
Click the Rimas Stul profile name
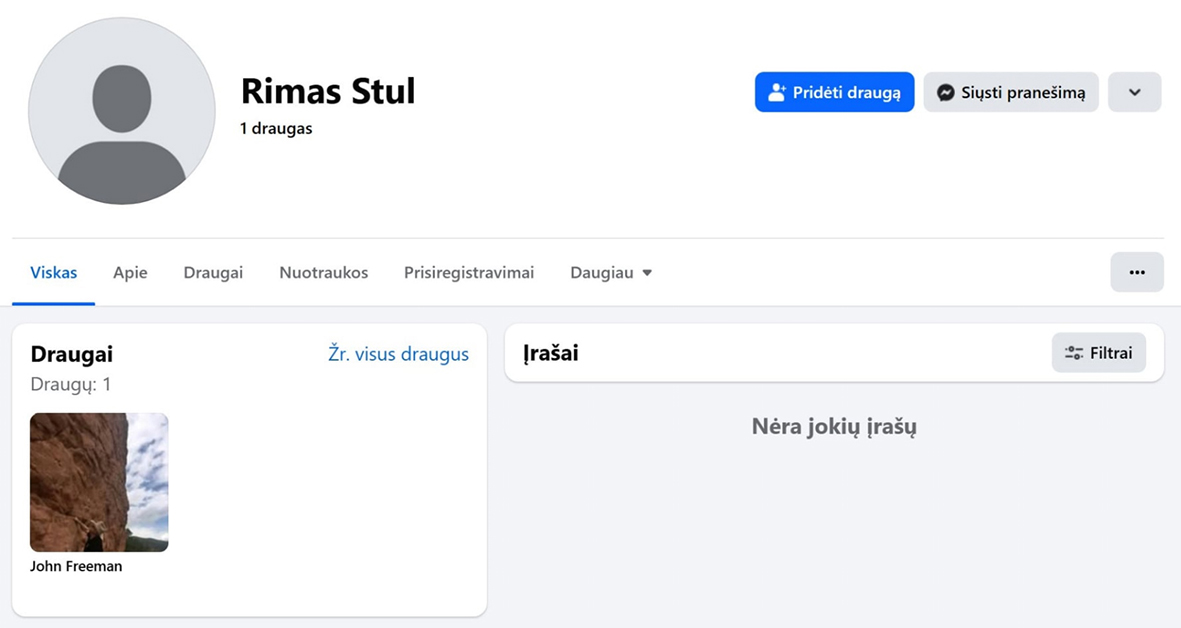tap(328, 91)
